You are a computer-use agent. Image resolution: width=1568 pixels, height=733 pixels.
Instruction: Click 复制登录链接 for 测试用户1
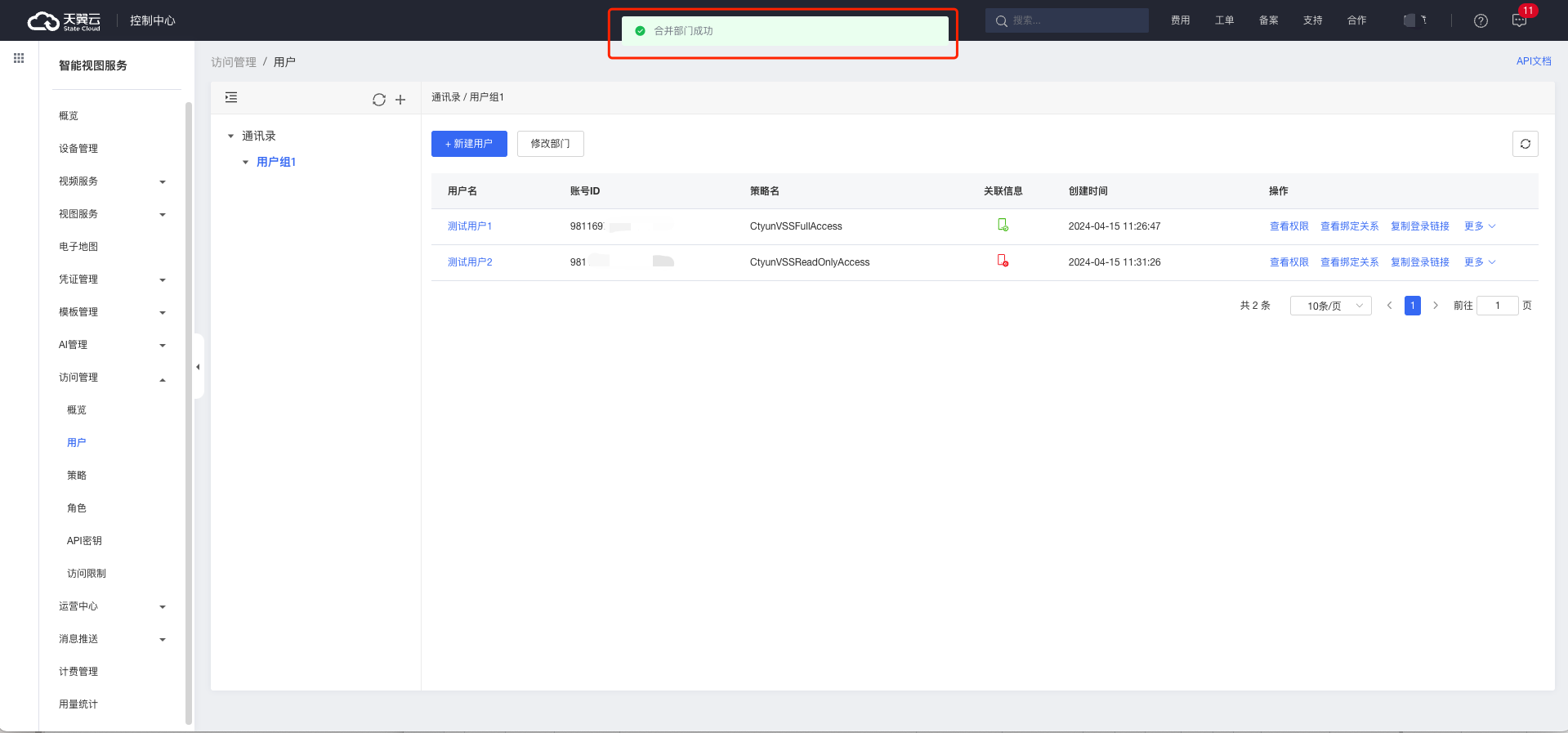point(1420,226)
